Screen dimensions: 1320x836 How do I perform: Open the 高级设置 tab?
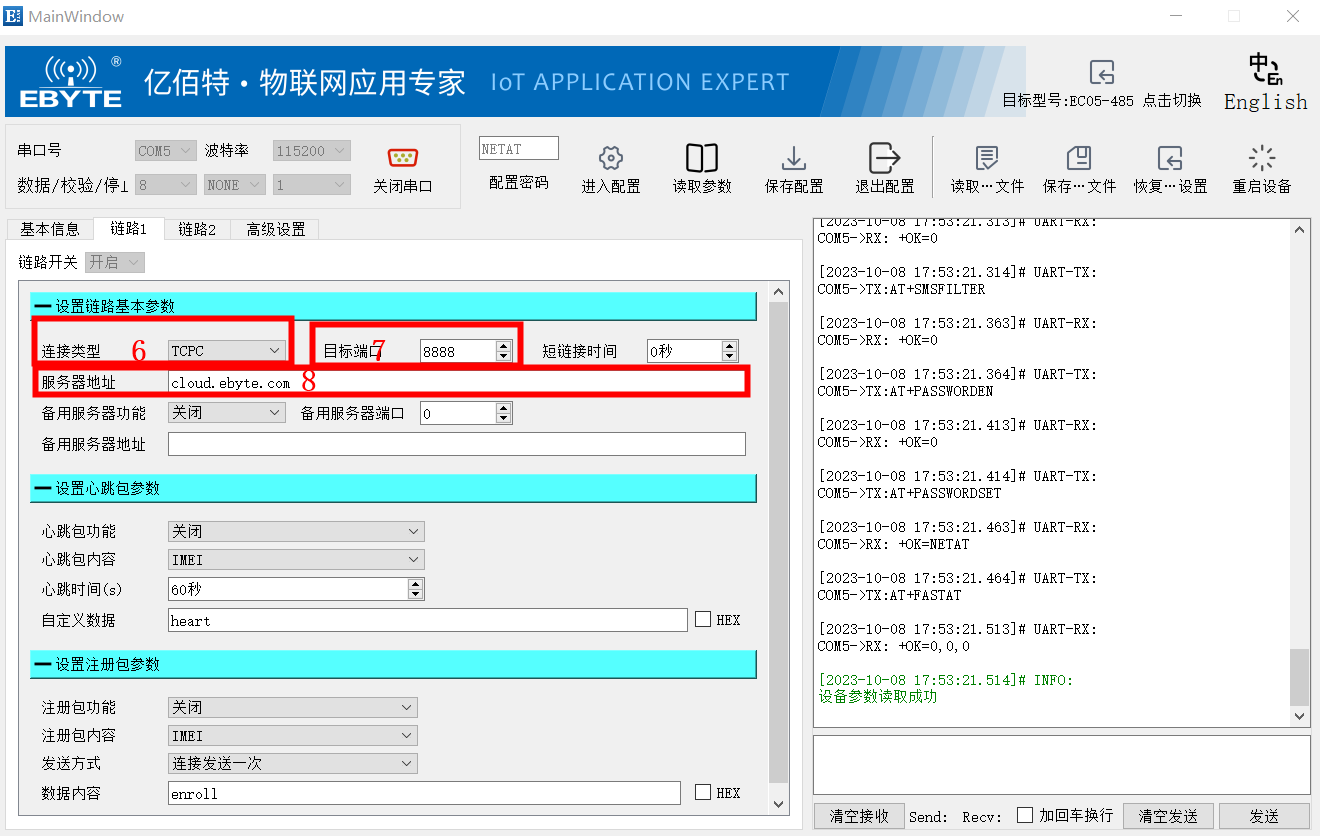point(276,229)
